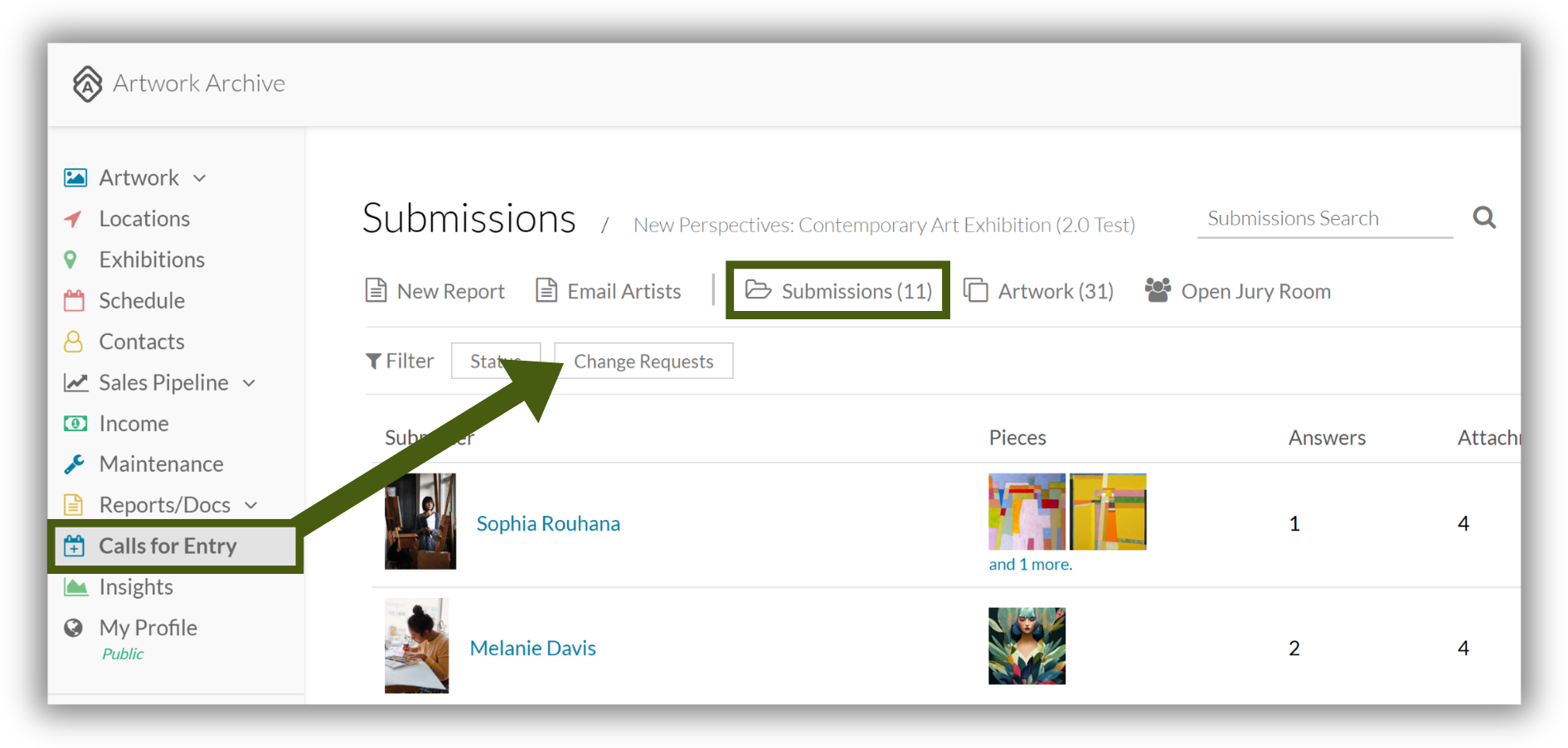Open the Status filter dropdown

496,361
